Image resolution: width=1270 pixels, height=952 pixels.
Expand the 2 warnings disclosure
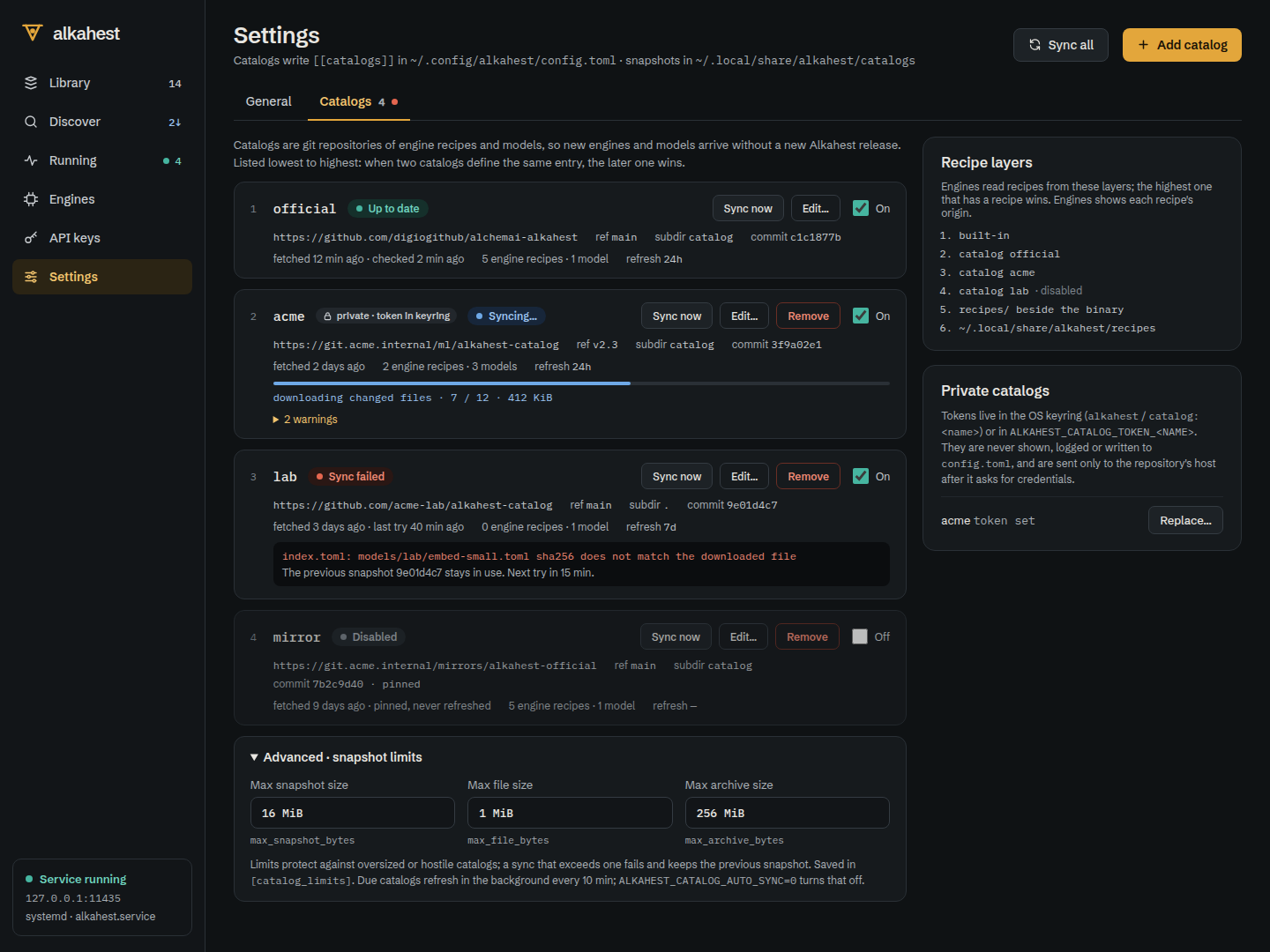tap(305, 420)
